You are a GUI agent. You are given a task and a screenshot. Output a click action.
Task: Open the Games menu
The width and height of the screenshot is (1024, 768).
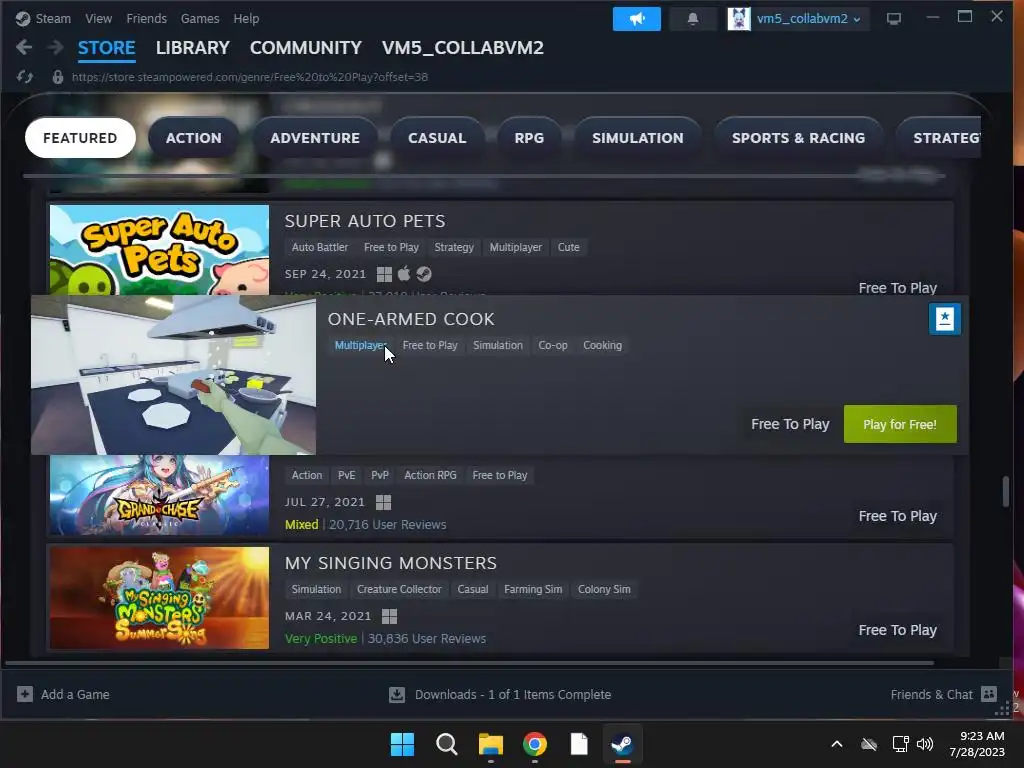pyautogui.click(x=200, y=18)
